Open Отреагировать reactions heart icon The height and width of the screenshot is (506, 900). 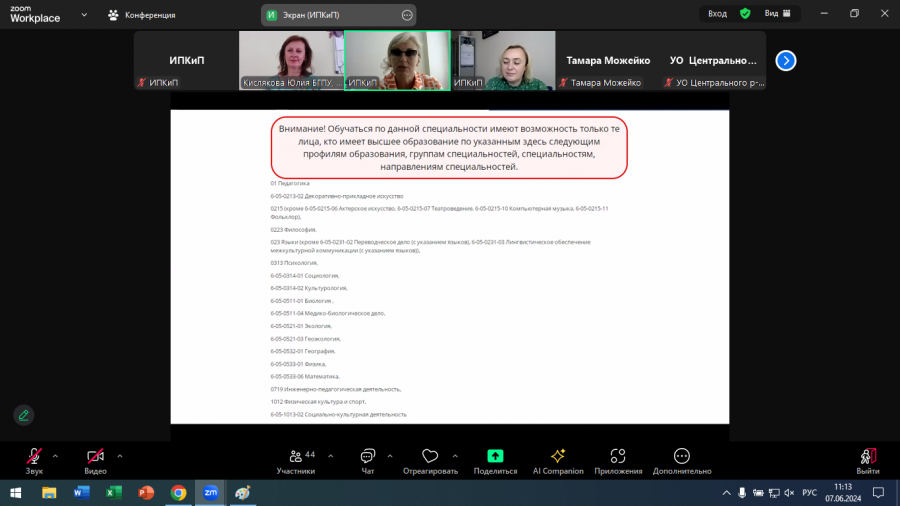coord(430,456)
